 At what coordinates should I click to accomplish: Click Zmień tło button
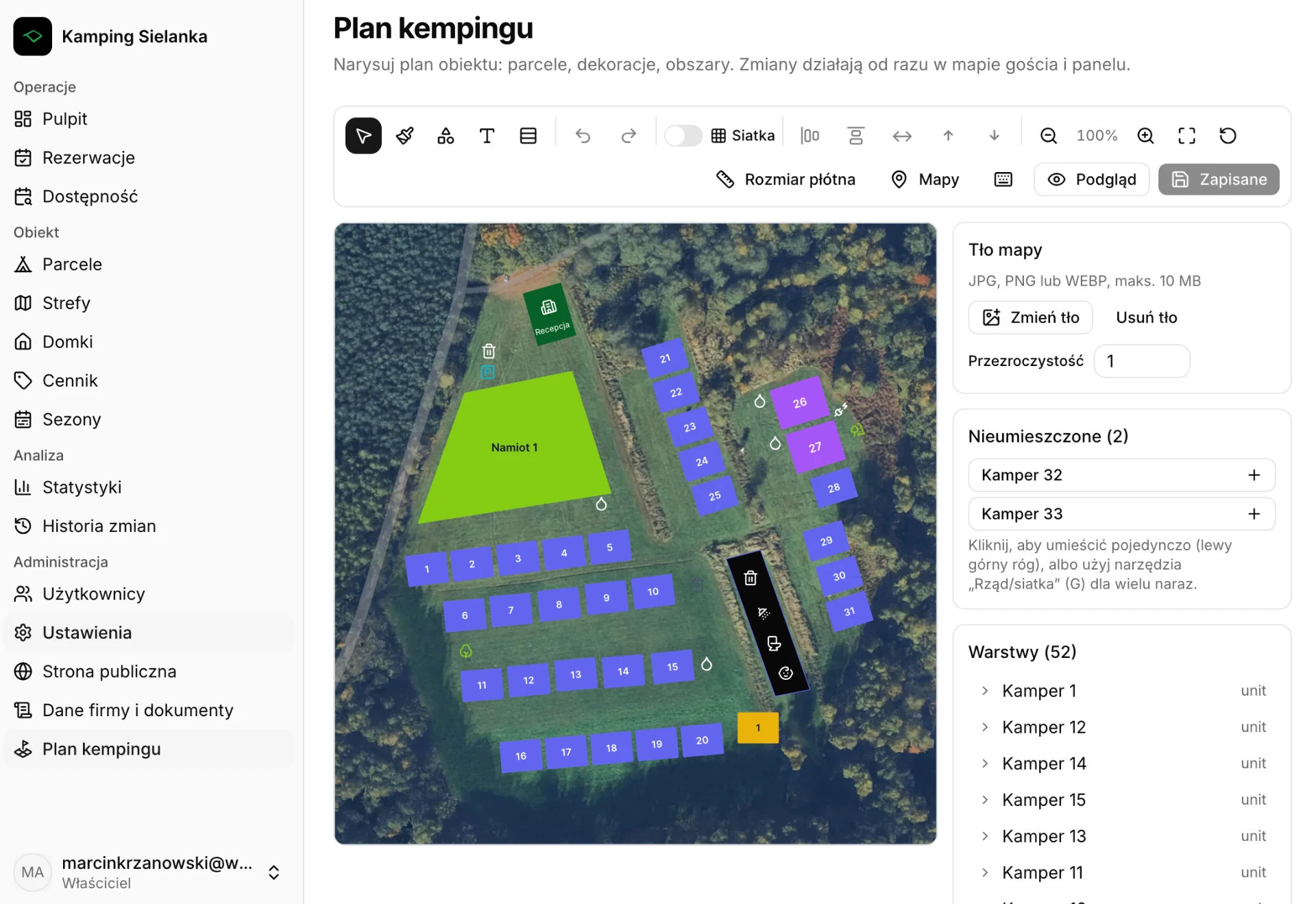point(1030,317)
